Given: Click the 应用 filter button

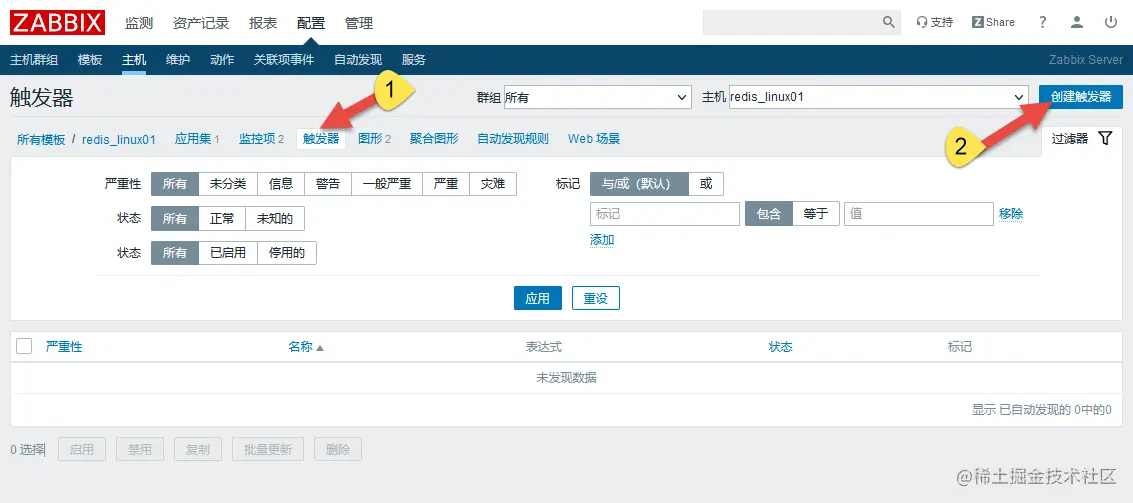Looking at the screenshot, I should 538,298.
